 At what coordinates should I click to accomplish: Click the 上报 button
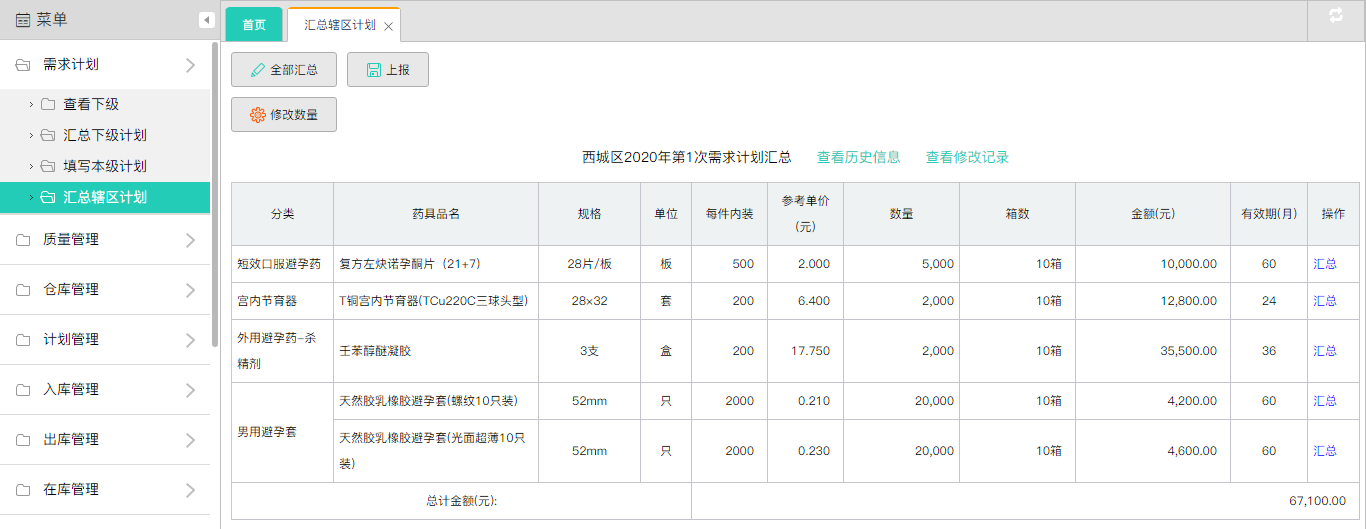[388, 70]
